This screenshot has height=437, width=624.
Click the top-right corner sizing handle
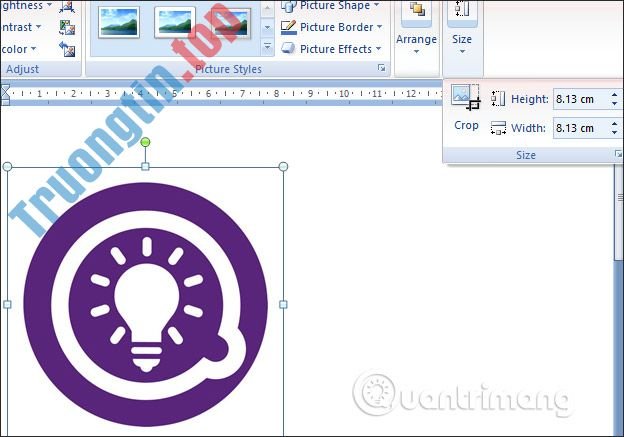[283, 166]
